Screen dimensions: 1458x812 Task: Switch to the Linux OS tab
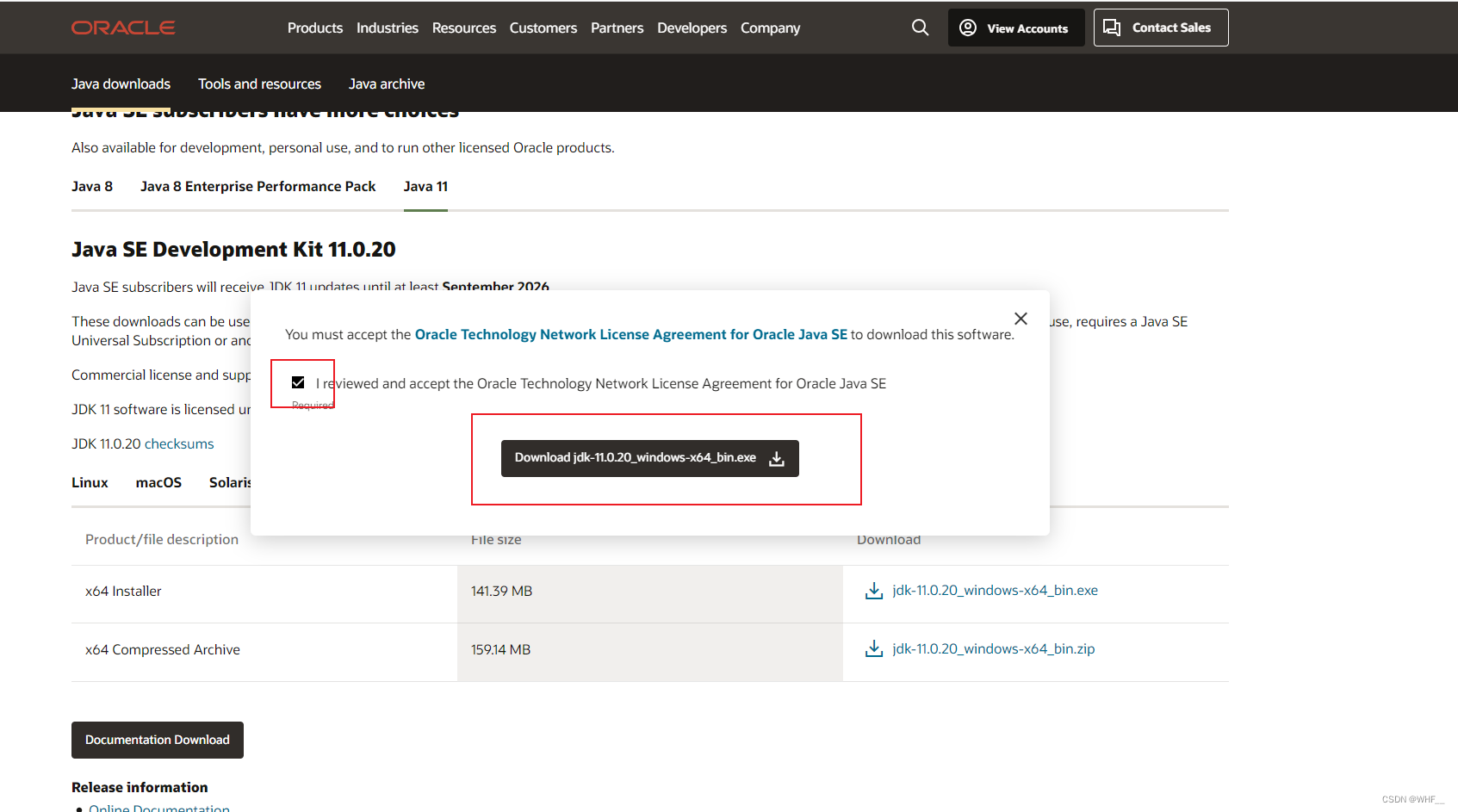click(x=90, y=482)
